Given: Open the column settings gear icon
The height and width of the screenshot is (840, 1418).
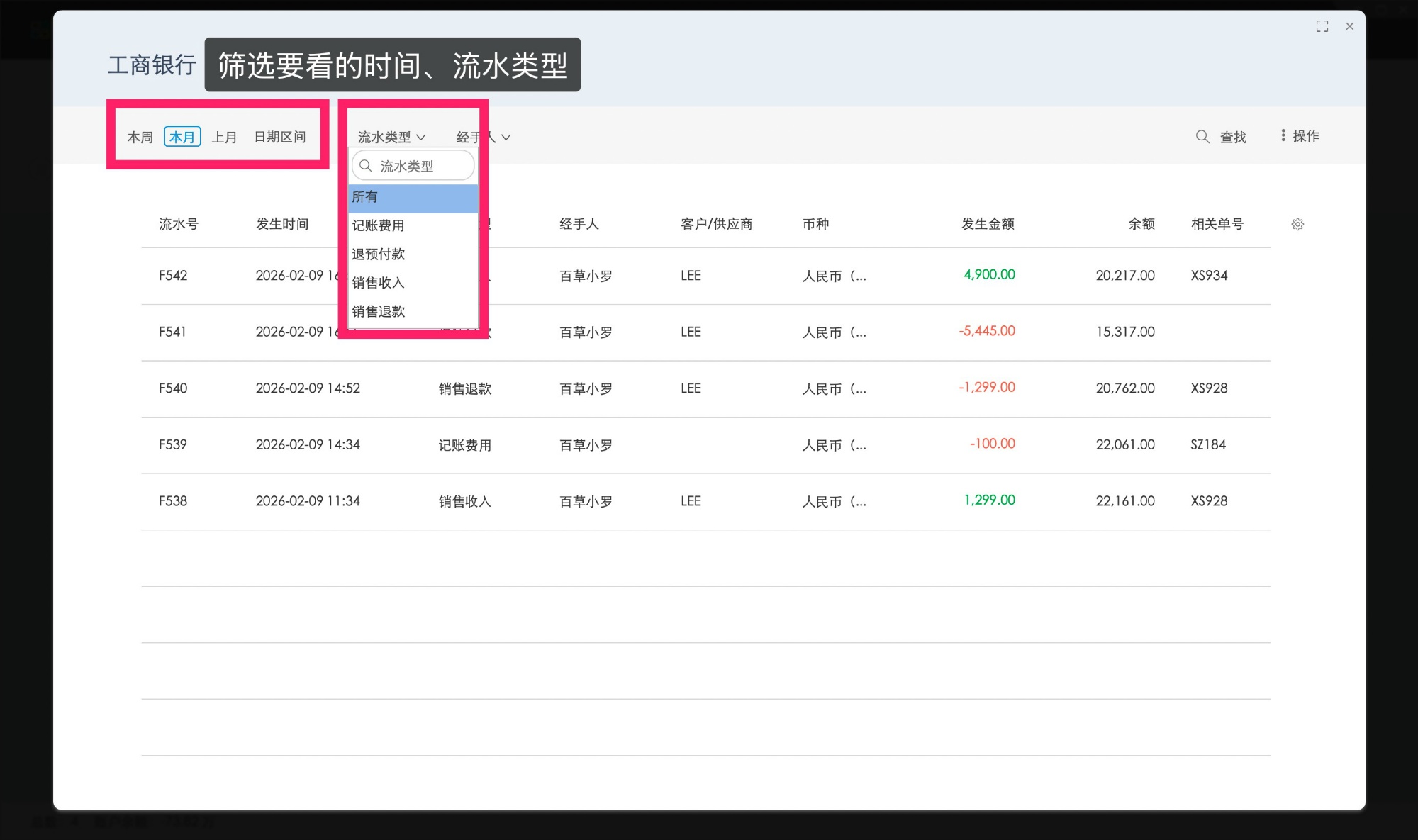Looking at the screenshot, I should pyautogui.click(x=1297, y=224).
